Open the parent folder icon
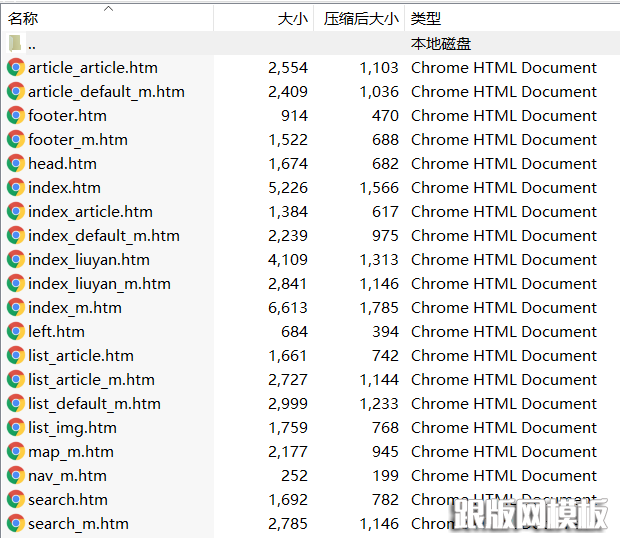The image size is (620, 538). [16, 44]
